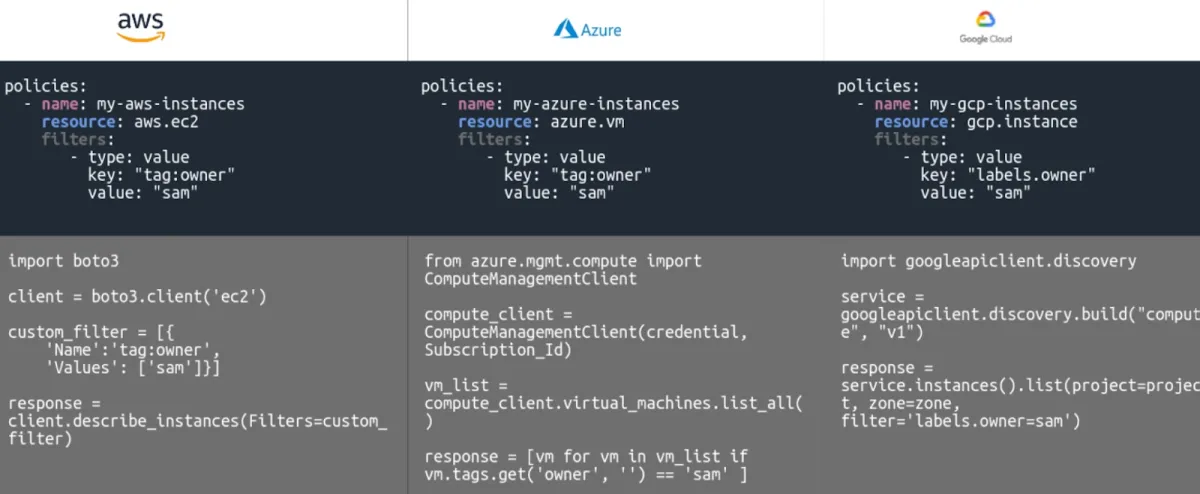
Task: Click 'import googleapiclient.discovery' line
Action: click(989, 261)
